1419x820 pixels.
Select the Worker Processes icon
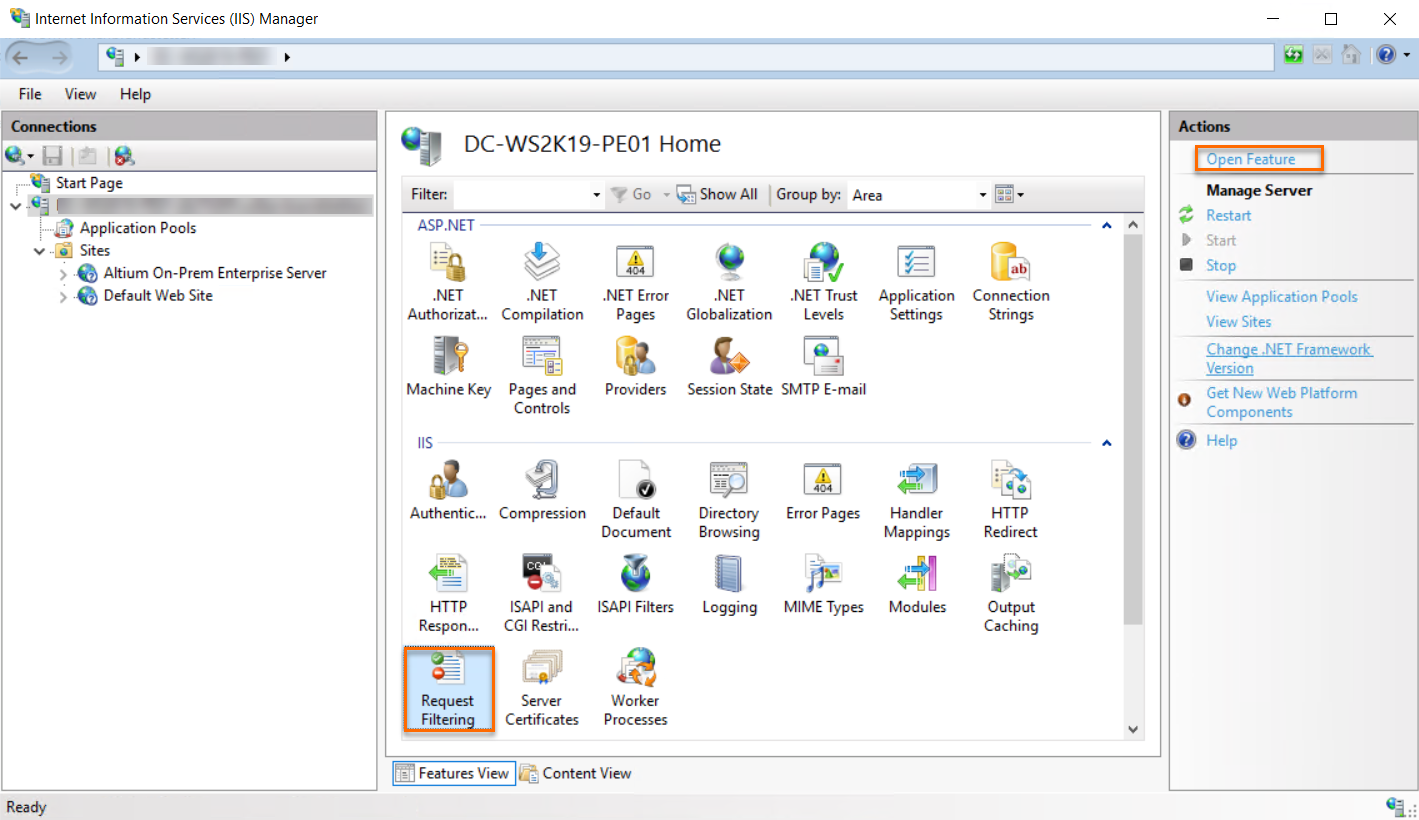[x=635, y=688]
